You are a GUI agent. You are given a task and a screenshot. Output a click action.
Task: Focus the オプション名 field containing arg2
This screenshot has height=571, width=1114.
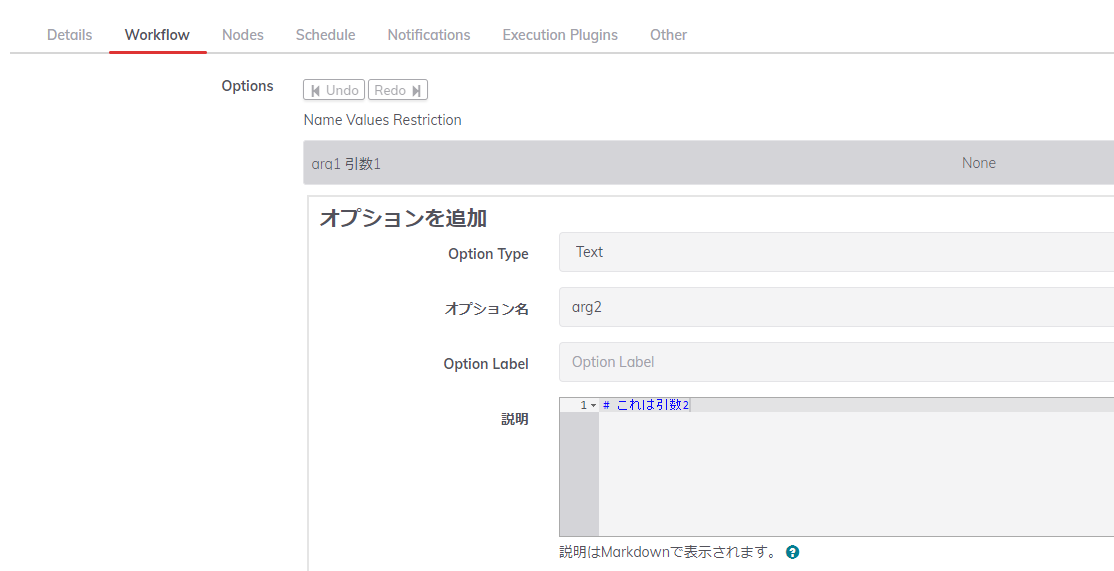tap(836, 307)
